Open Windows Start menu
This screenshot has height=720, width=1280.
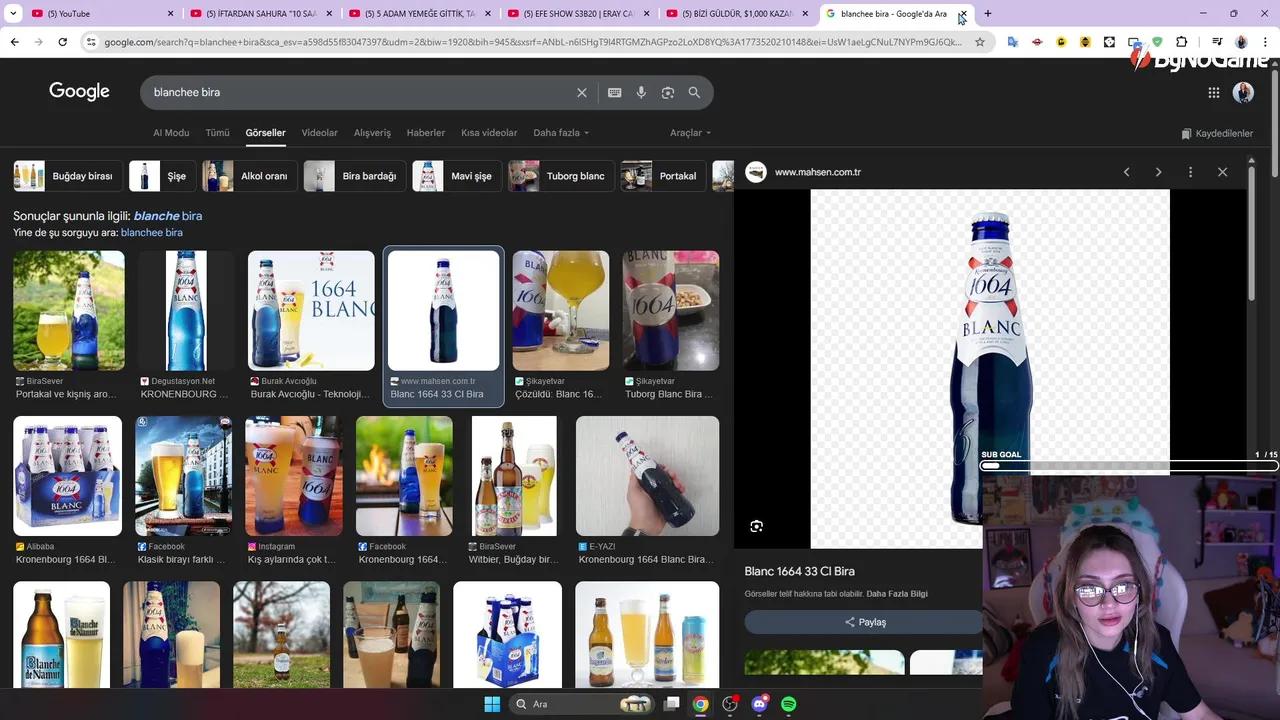point(492,704)
